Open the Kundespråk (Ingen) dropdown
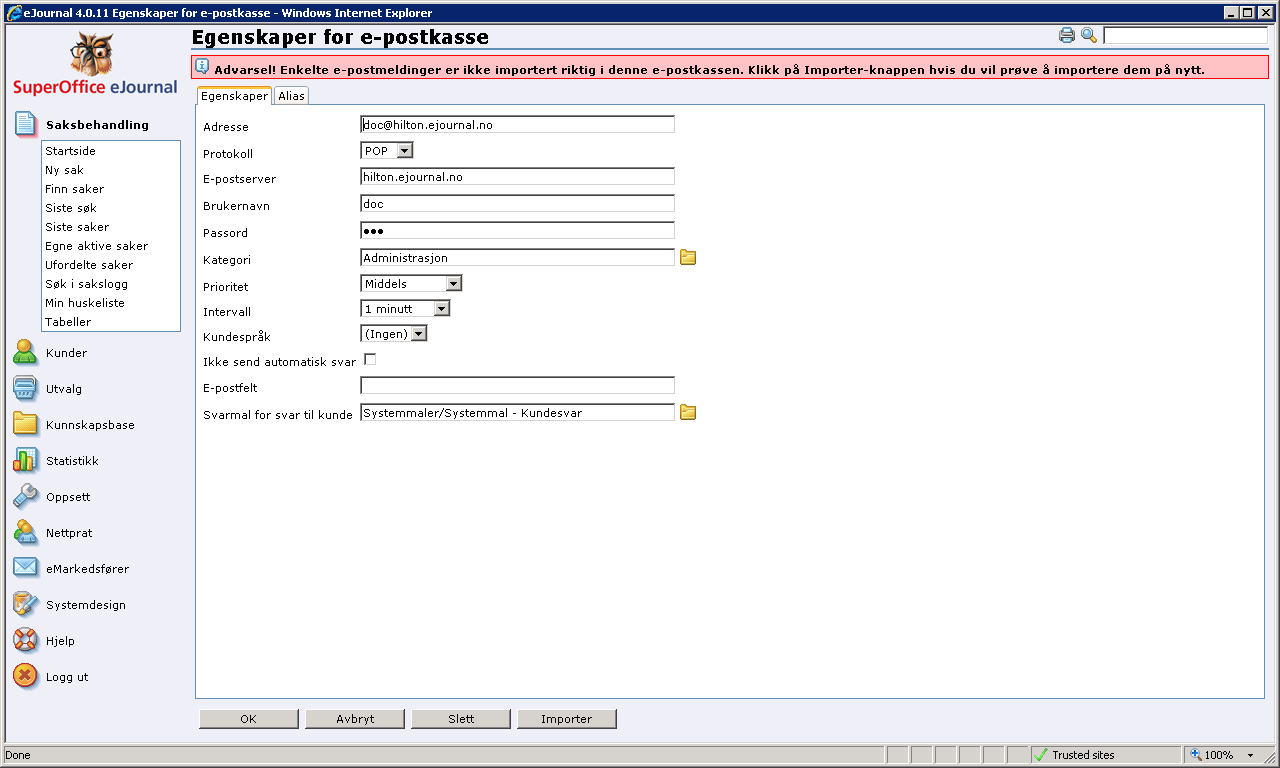Screen dimensions: 1280x768 click(x=394, y=333)
